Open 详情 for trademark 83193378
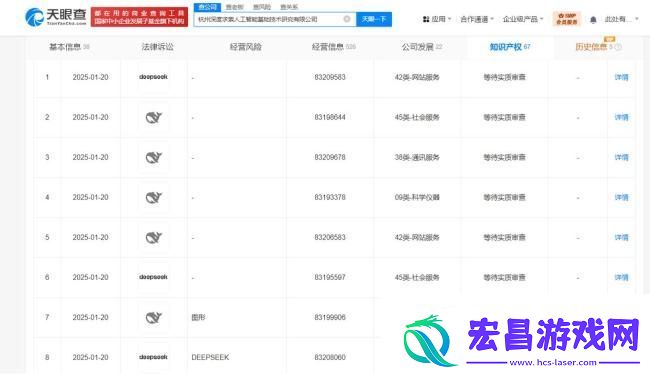The height and width of the screenshot is (374, 650). point(621,197)
